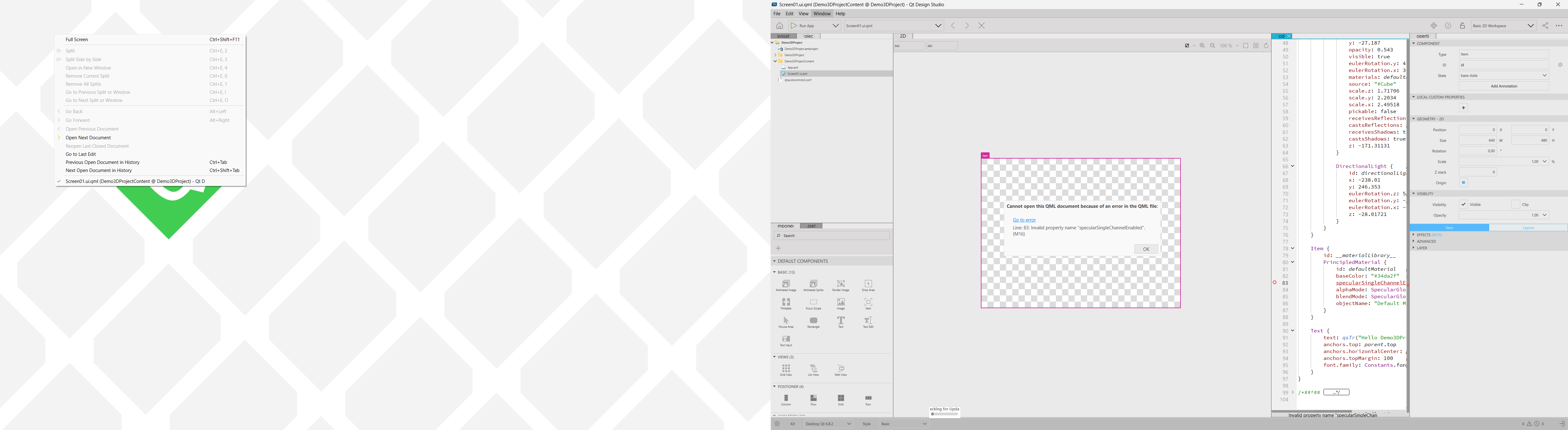This screenshot has height=430, width=1568.
Task: Click the Add Annotation button
Action: (x=1504, y=87)
